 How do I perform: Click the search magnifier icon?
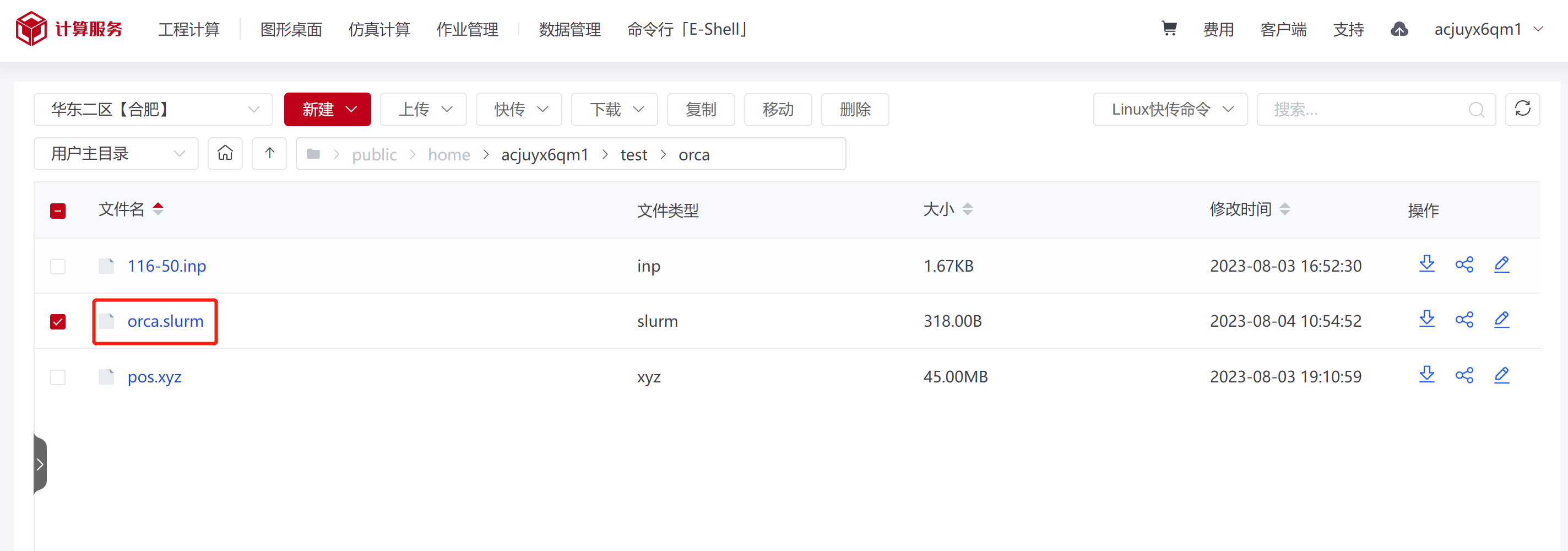1475,110
